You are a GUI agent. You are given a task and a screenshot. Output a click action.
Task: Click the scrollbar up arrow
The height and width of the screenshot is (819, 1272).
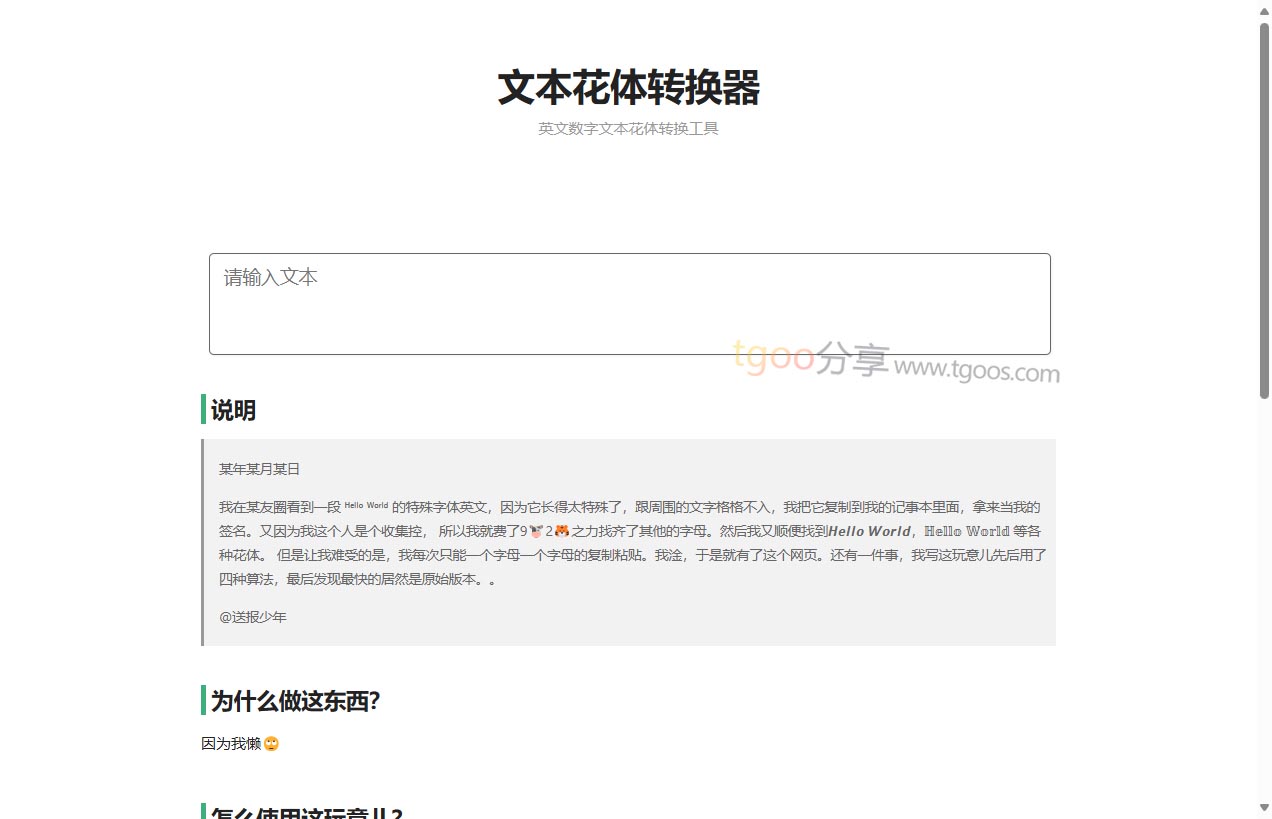[x=1264, y=9]
